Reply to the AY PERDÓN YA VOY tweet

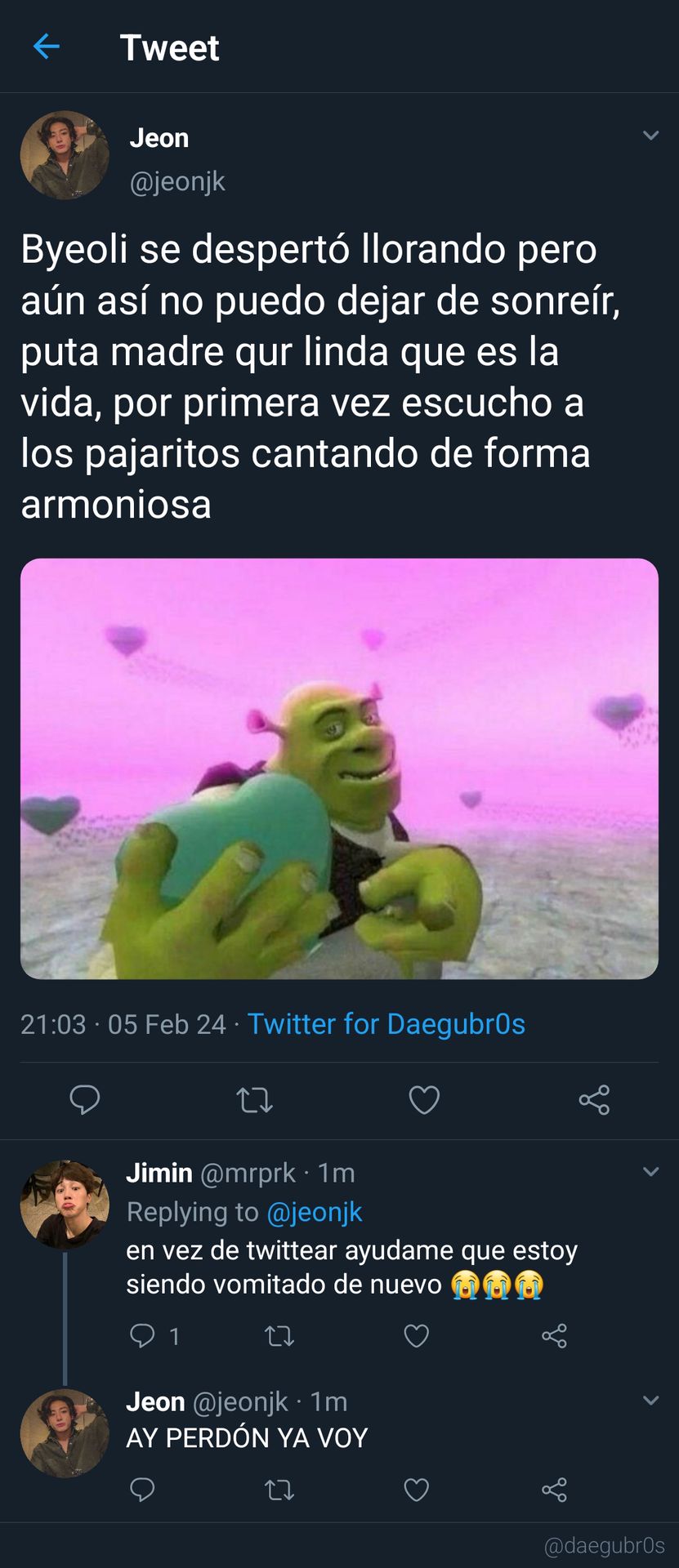[x=142, y=1490]
